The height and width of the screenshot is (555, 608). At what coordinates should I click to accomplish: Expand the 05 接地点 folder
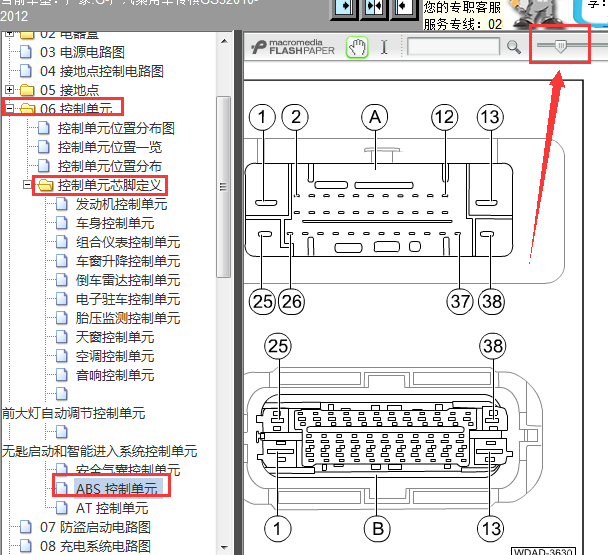pos(9,90)
